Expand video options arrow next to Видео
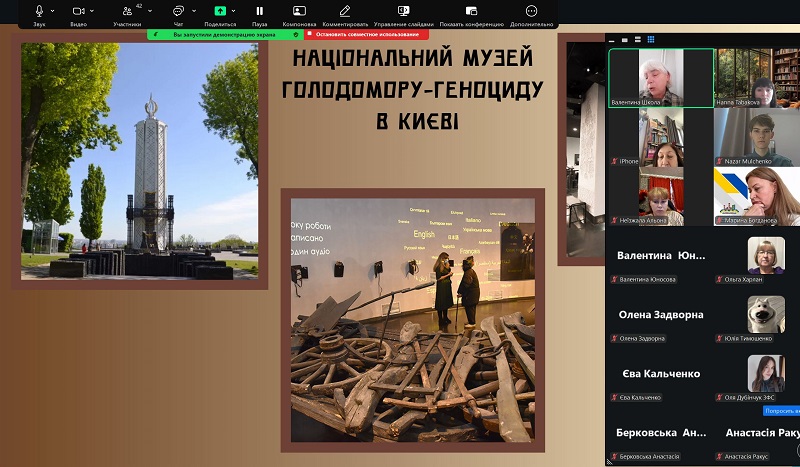 point(94,11)
